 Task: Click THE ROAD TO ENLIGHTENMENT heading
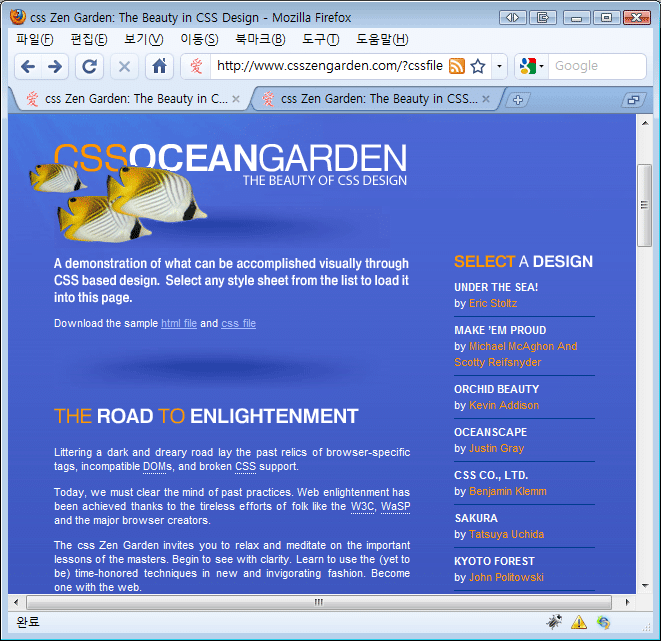[206, 416]
